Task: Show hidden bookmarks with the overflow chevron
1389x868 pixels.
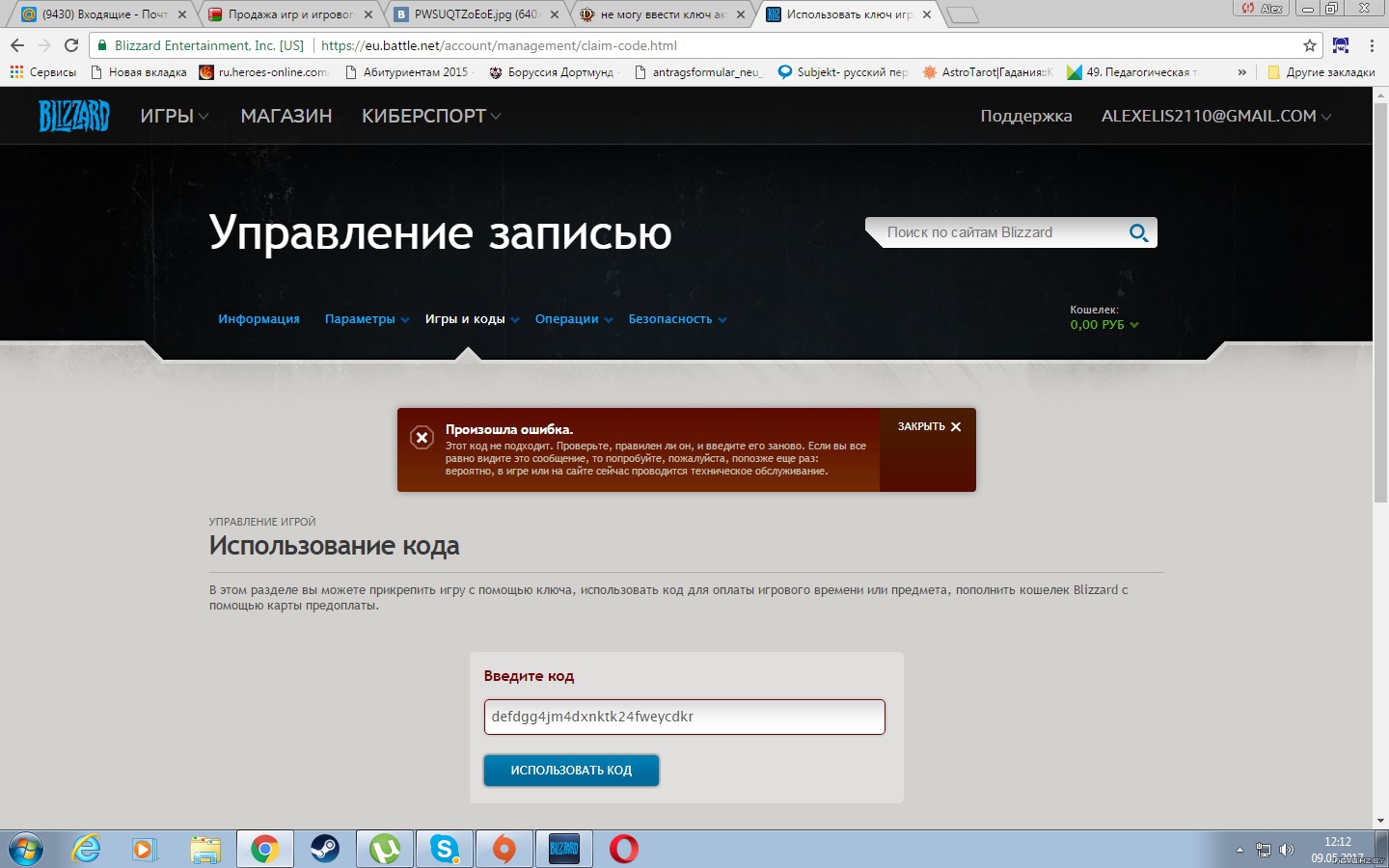Action: click(1241, 72)
